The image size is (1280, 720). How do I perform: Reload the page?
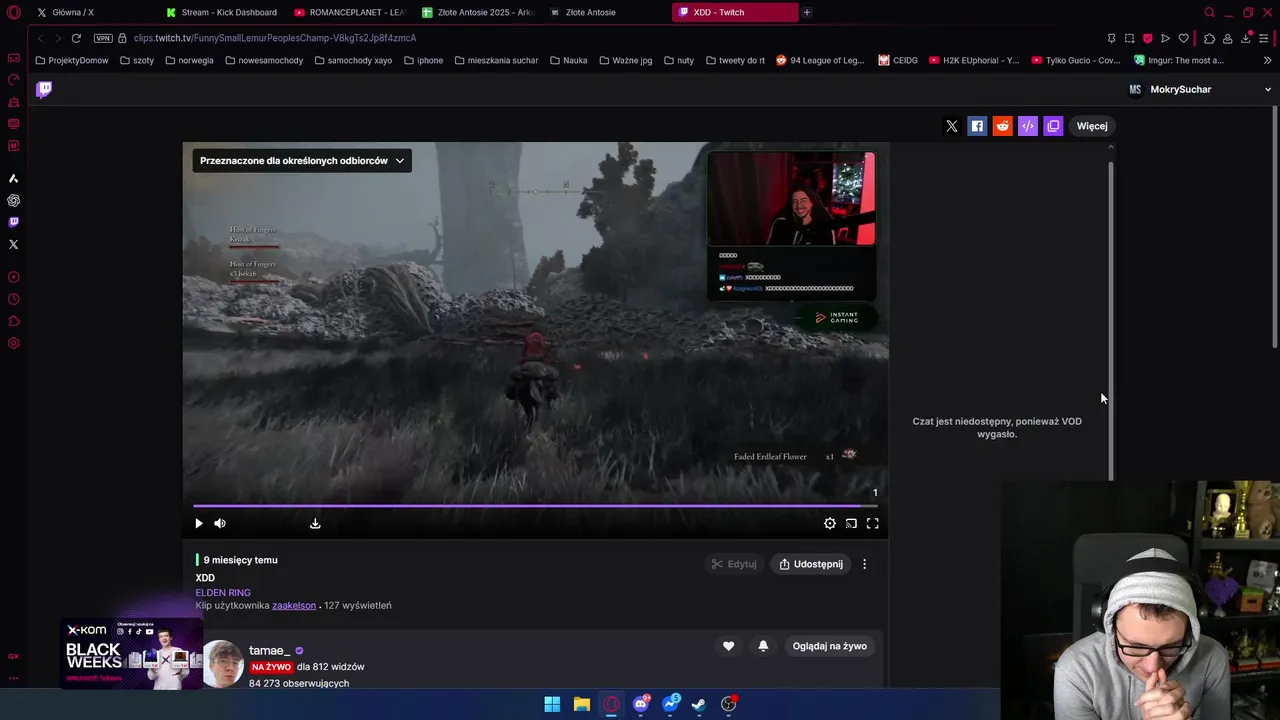pos(76,38)
